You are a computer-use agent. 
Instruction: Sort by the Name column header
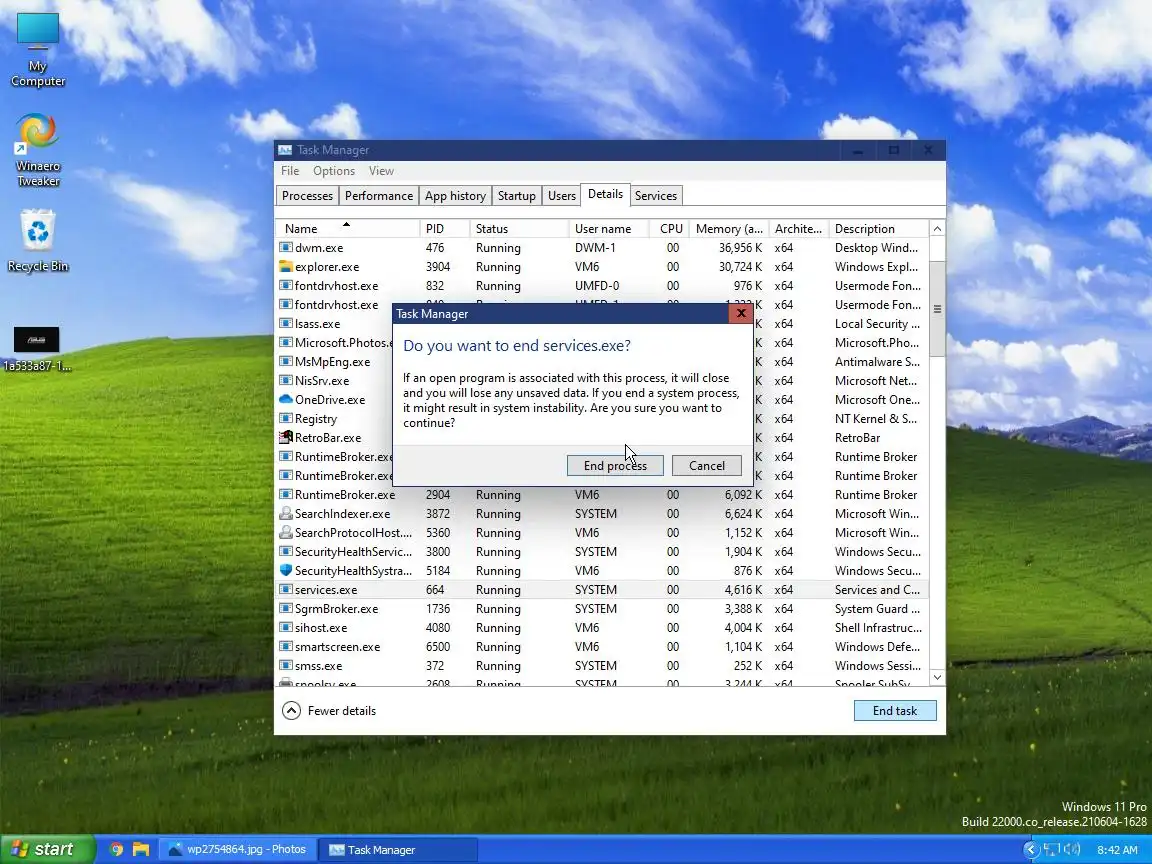348,228
